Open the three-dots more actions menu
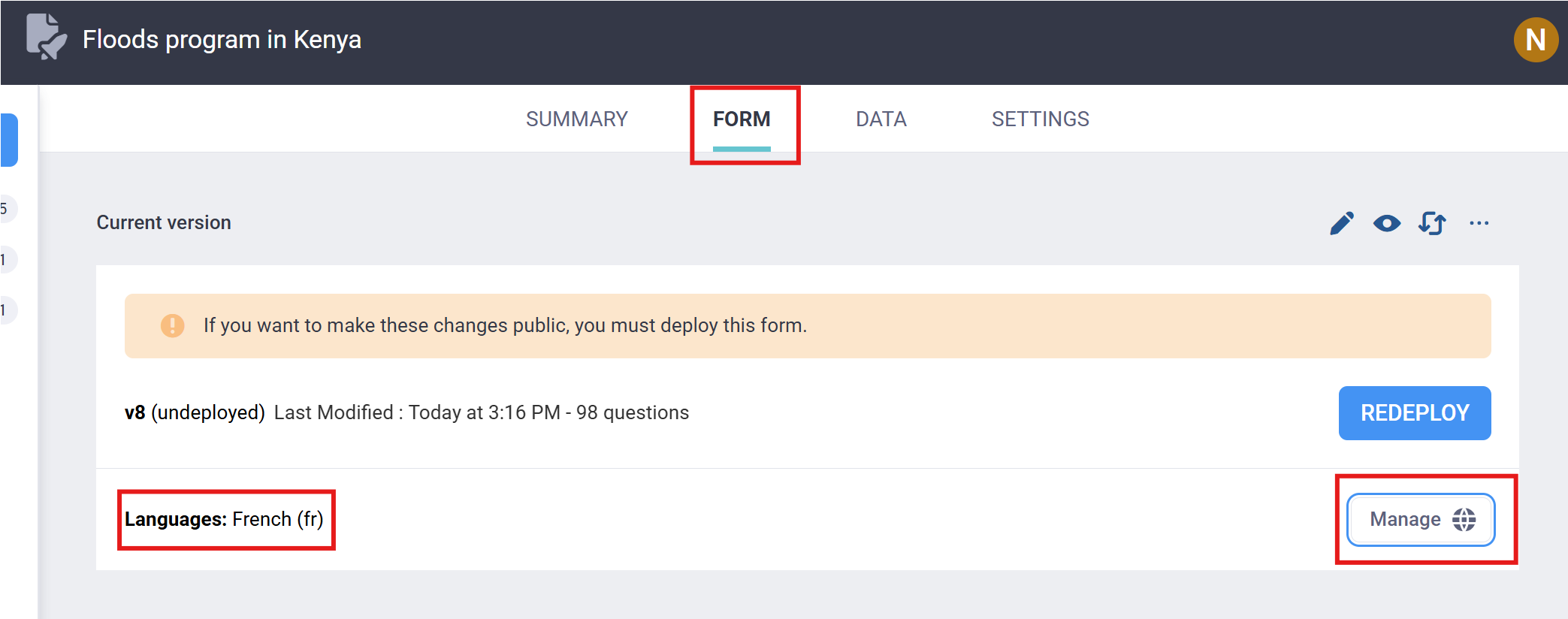The image size is (1568, 619). coord(1479,223)
